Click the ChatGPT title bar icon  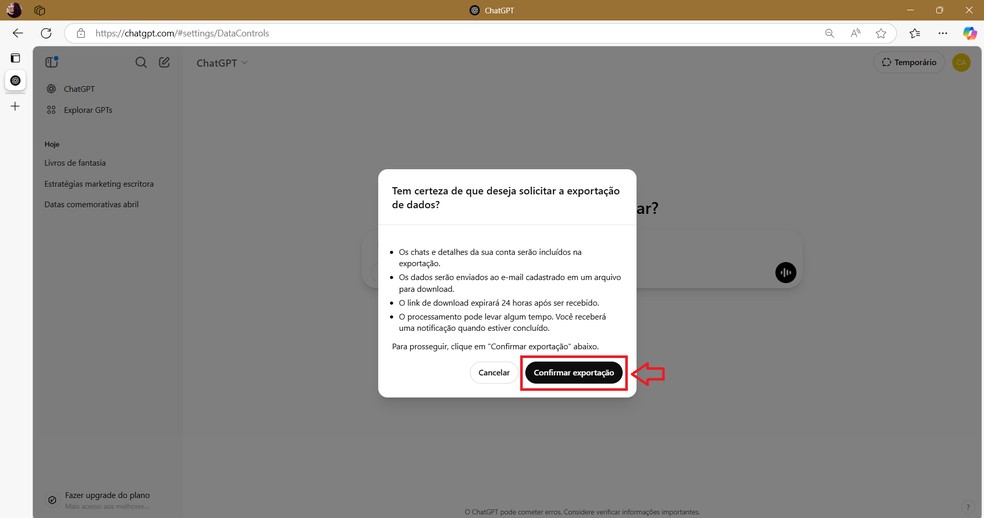click(474, 10)
